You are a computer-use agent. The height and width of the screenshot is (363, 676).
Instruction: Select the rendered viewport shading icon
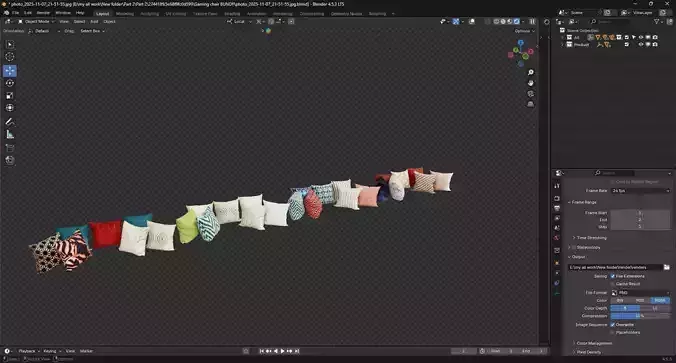516,22
